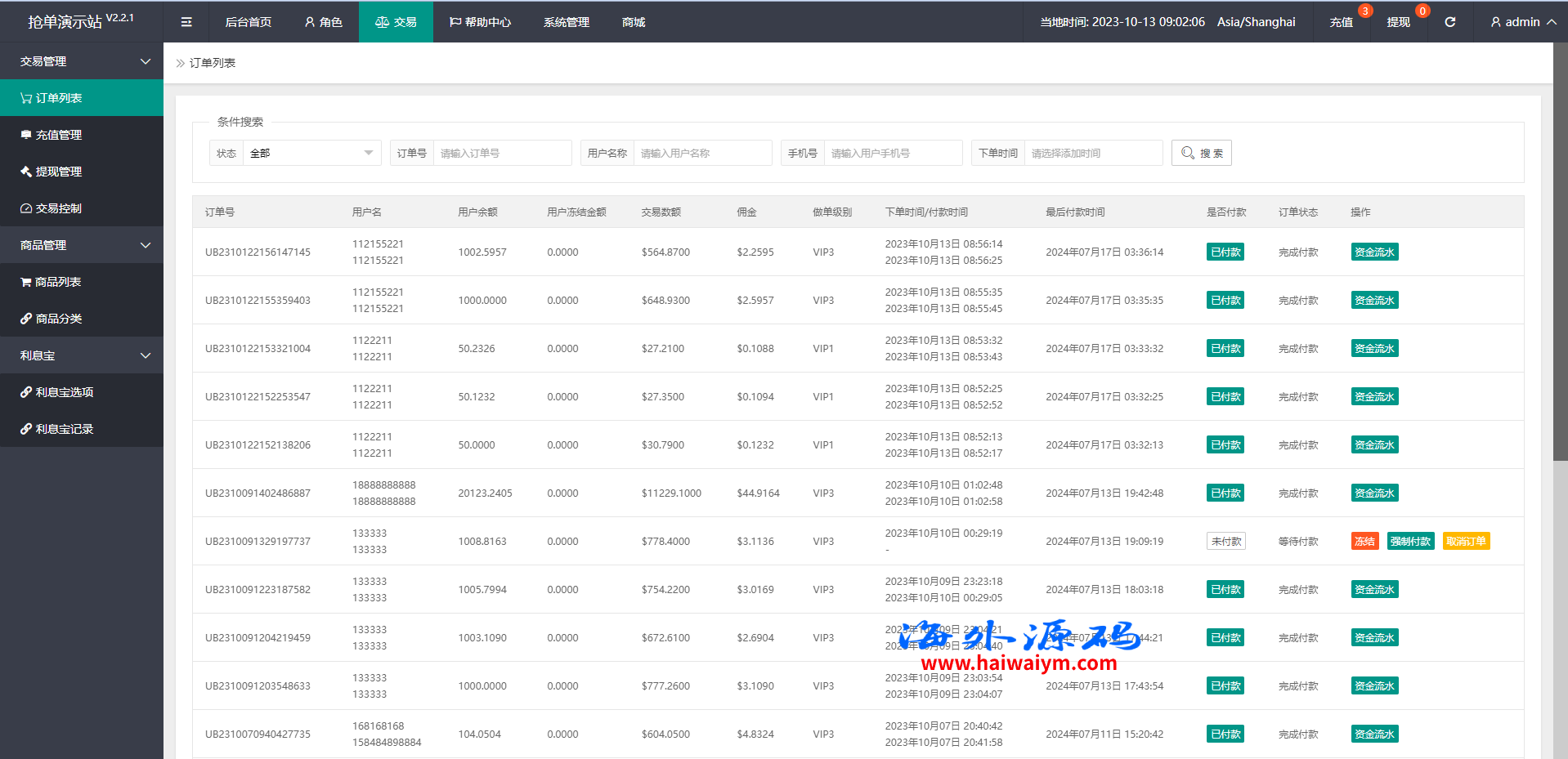Open 利息宝选项 in the sidebar
This screenshot has height=759, width=1568.
click(64, 392)
